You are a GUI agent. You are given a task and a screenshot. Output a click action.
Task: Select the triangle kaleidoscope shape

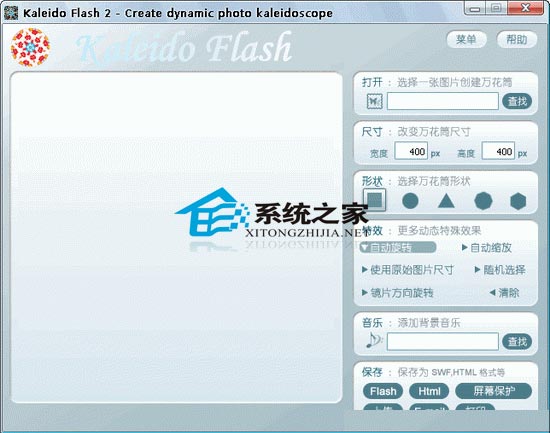pos(446,201)
